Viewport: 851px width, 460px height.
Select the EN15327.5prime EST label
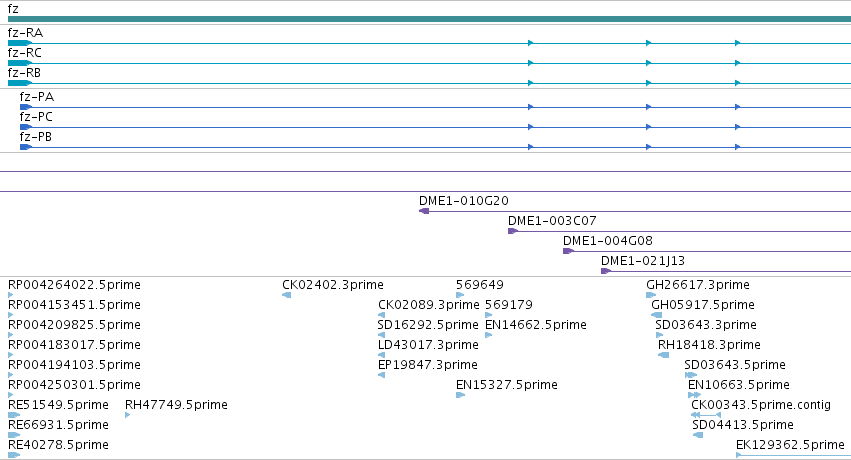(507, 385)
